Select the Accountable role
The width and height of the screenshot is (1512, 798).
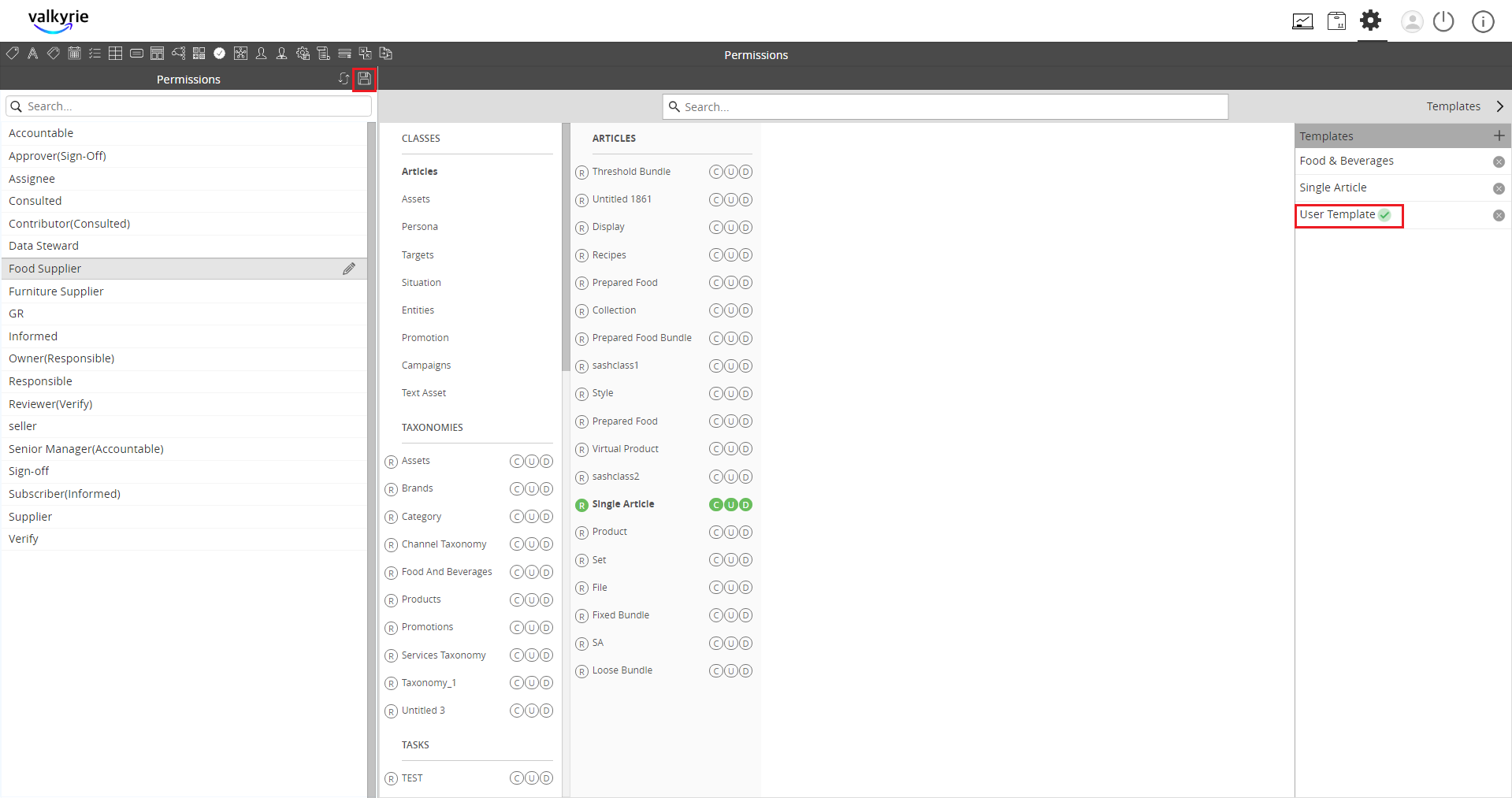click(184, 134)
